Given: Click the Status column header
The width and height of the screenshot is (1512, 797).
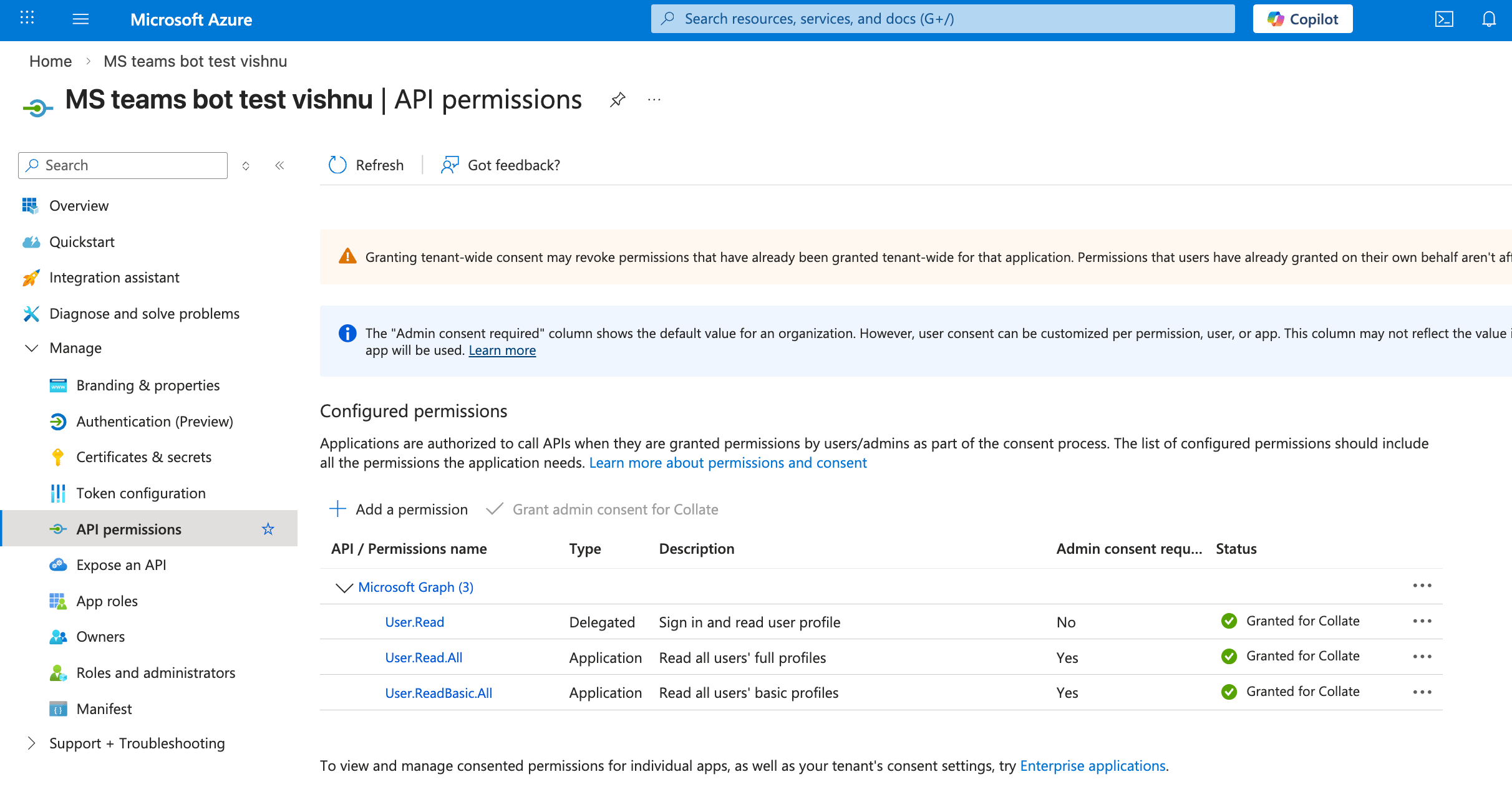Looking at the screenshot, I should coord(1236,549).
